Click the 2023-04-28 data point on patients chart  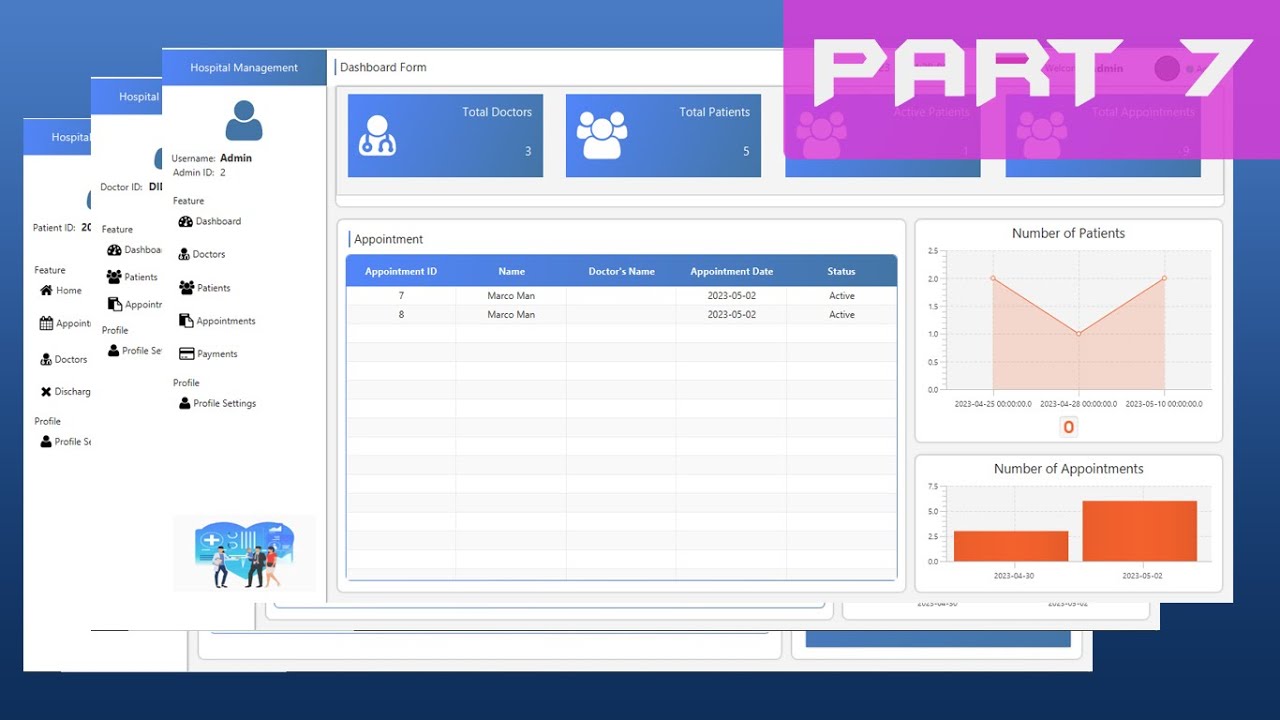pyautogui.click(x=1078, y=334)
